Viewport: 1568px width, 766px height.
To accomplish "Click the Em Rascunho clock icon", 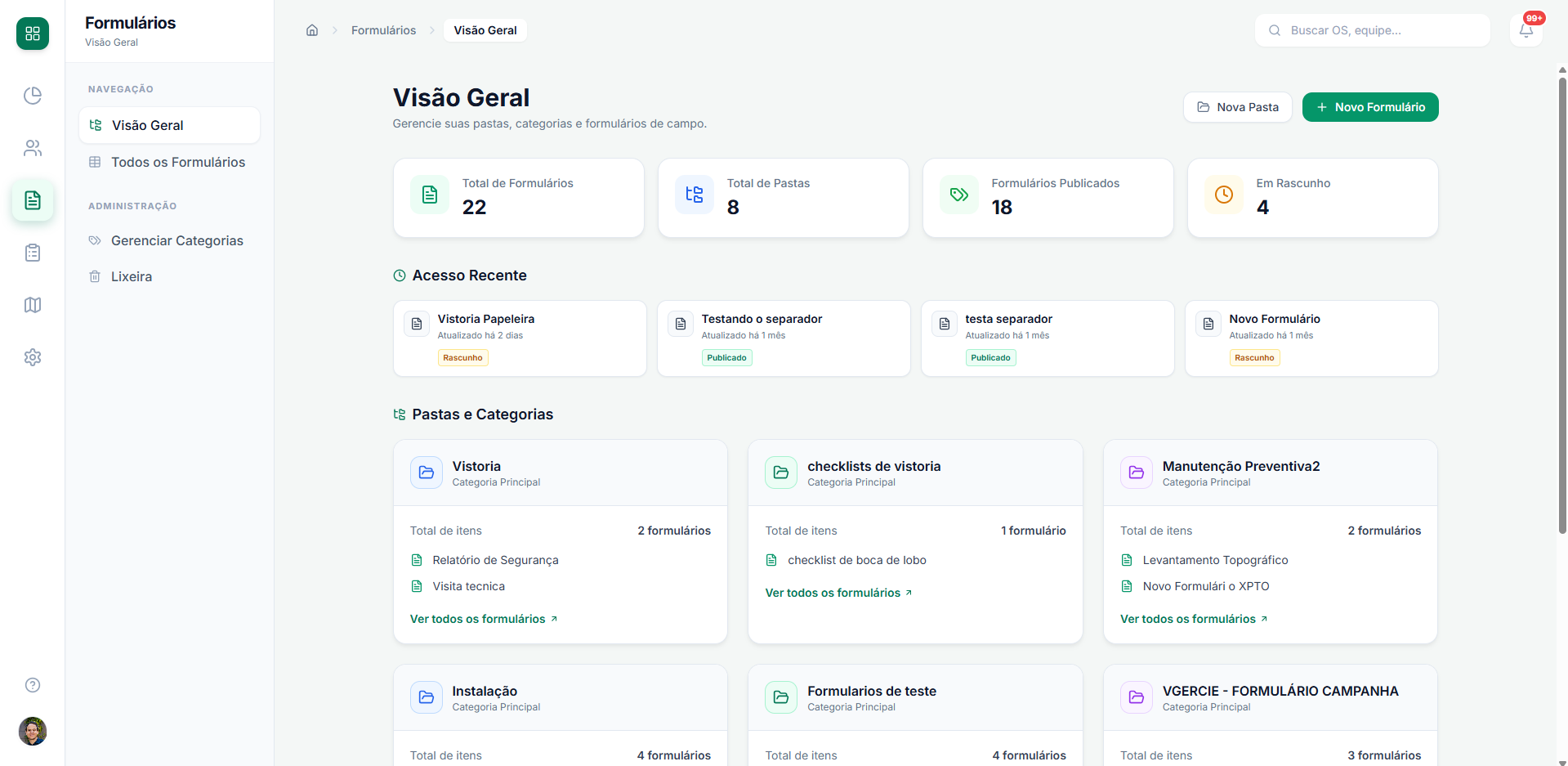I will pyautogui.click(x=1224, y=195).
